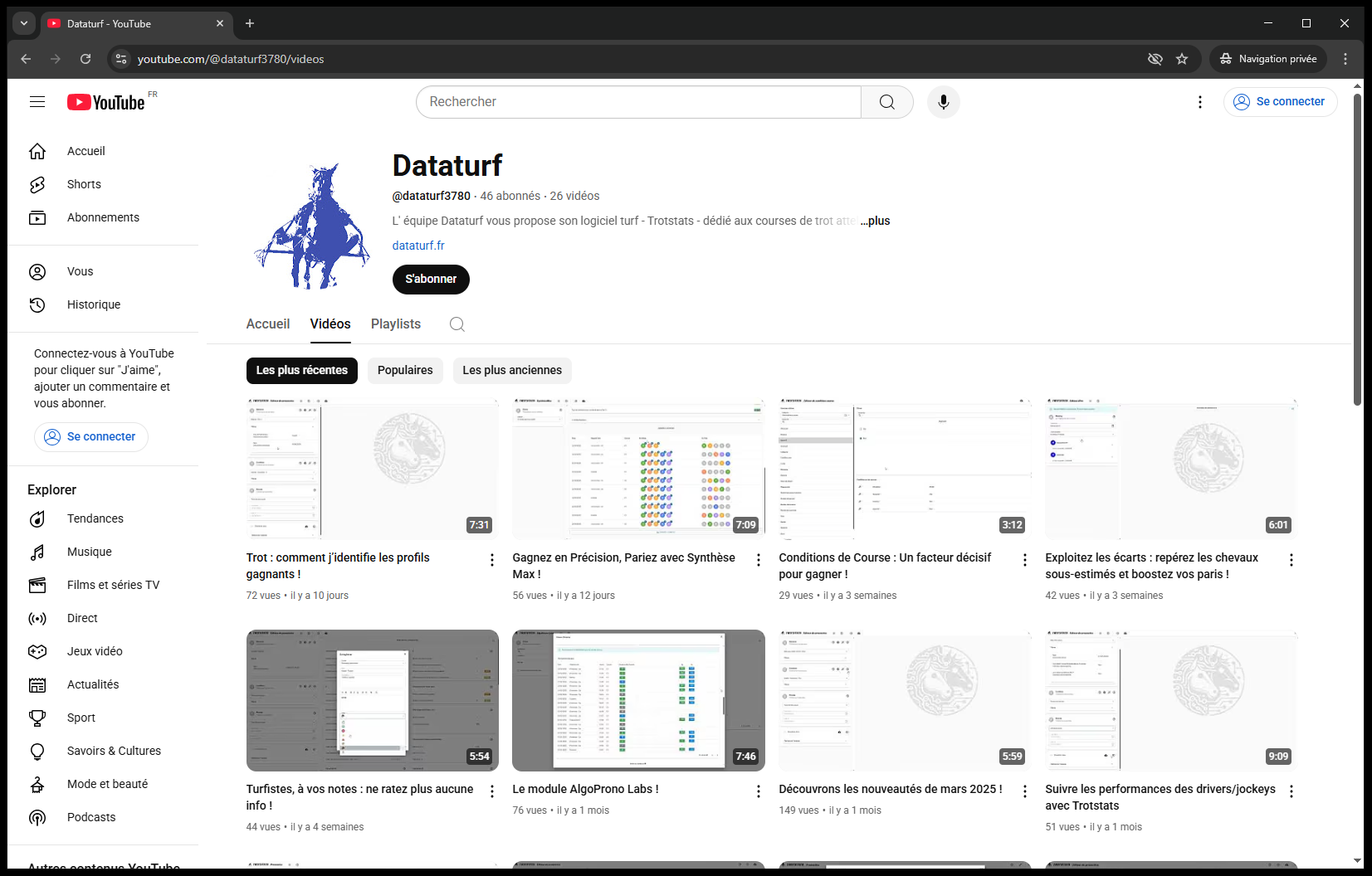Open options for 'Suivre les performances' video

(1291, 791)
